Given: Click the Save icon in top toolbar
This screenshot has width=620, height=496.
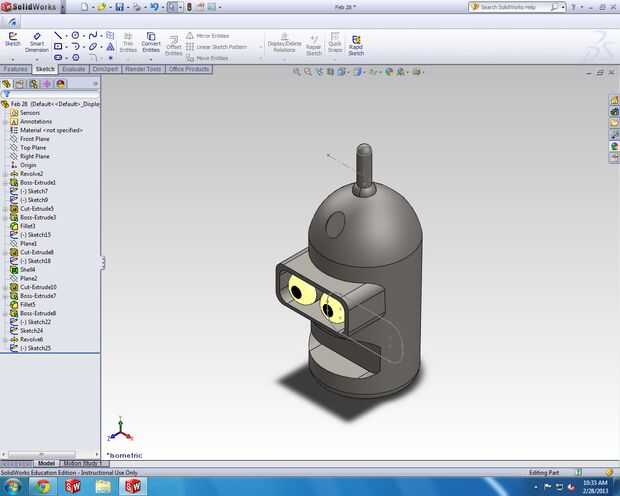Looking at the screenshot, I should [119, 7].
